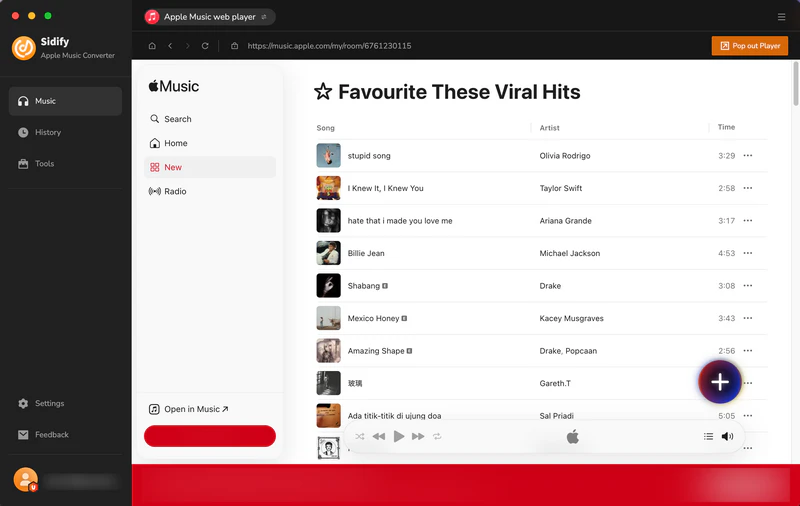Click the music.apple.com URL field

(x=329, y=46)
